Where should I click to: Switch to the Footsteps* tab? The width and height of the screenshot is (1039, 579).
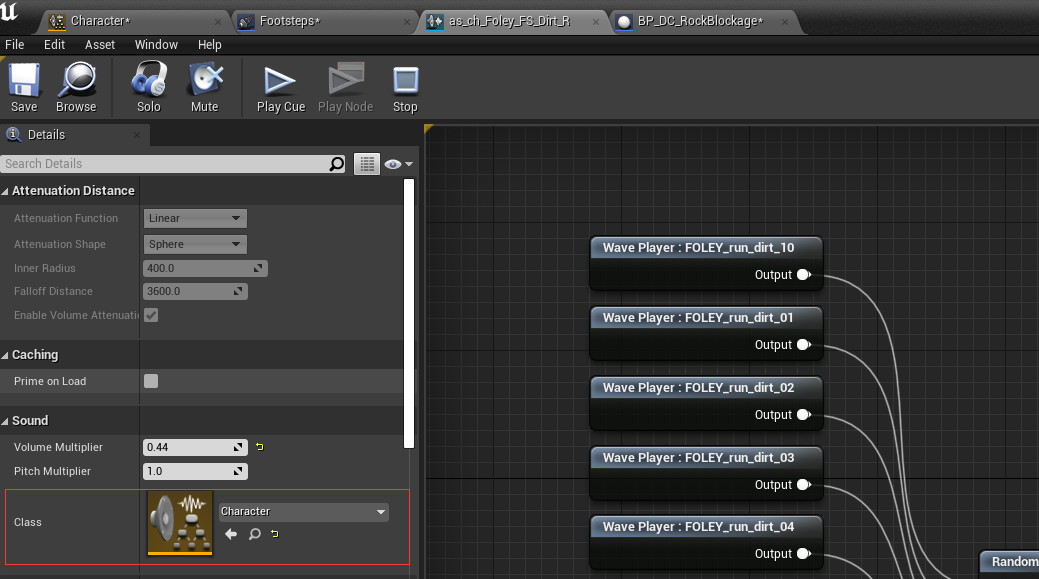click(x=323, y=21)
